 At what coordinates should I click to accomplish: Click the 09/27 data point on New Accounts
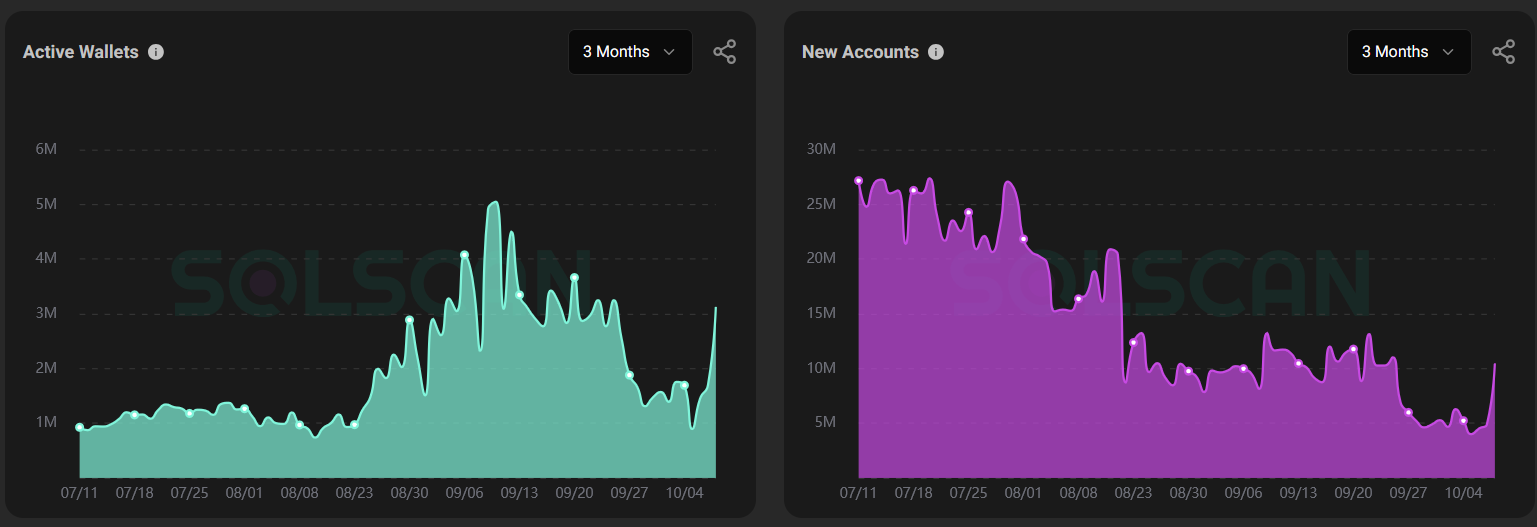coord(1408,412)
